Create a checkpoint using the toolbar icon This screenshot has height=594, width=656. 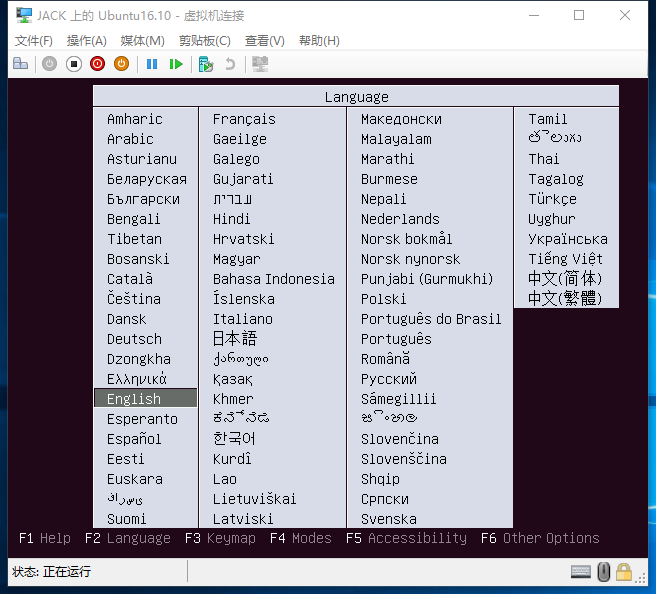[206, 64]
